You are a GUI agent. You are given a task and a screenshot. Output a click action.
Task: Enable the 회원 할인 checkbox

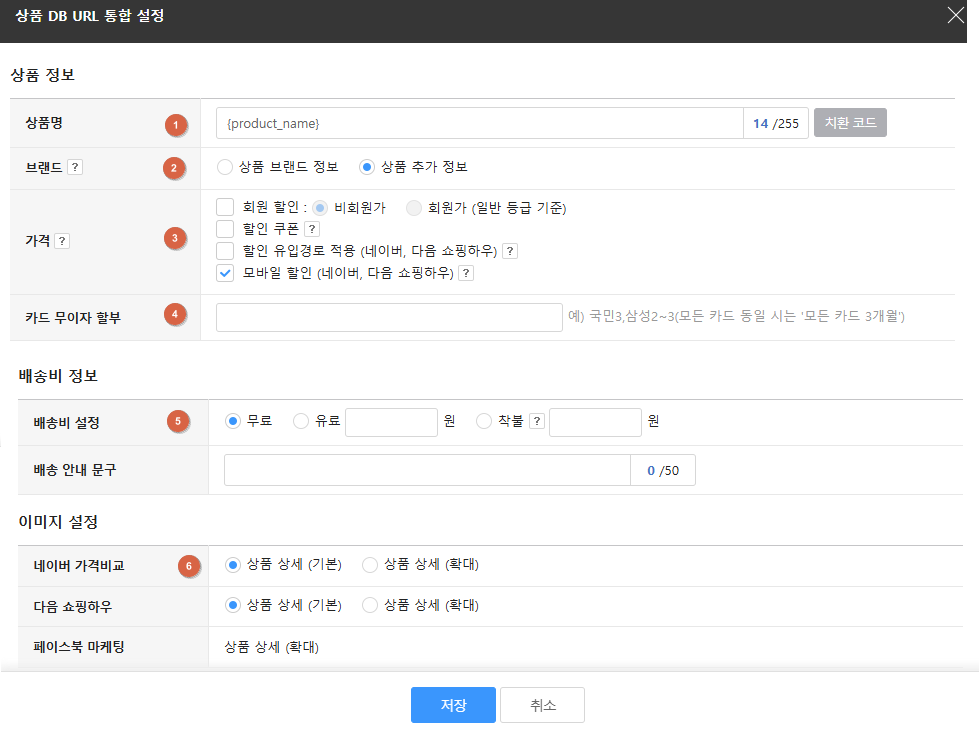pyautogui.click(x=225, y=208)
